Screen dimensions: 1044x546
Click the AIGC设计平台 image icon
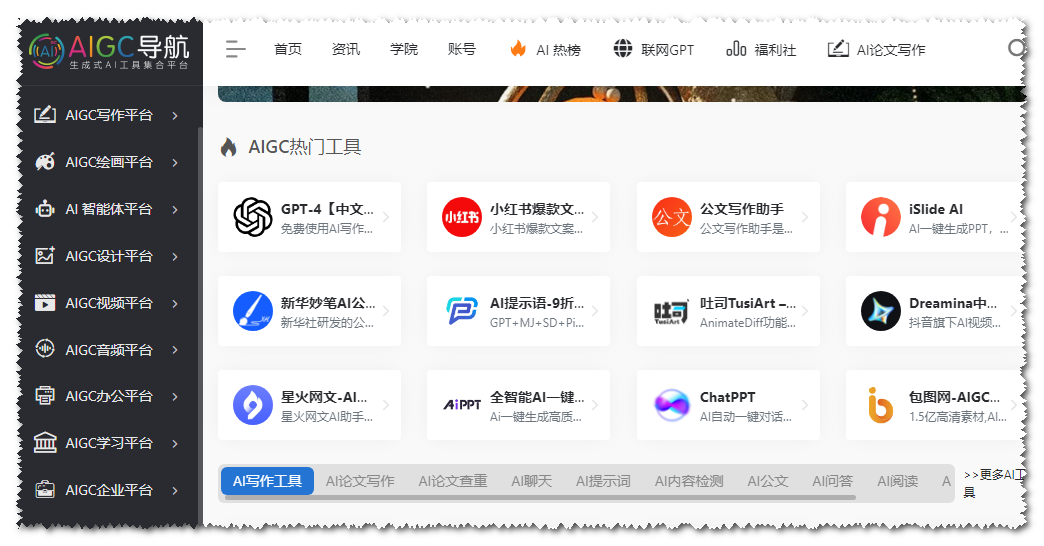click(x=45, y=256)
